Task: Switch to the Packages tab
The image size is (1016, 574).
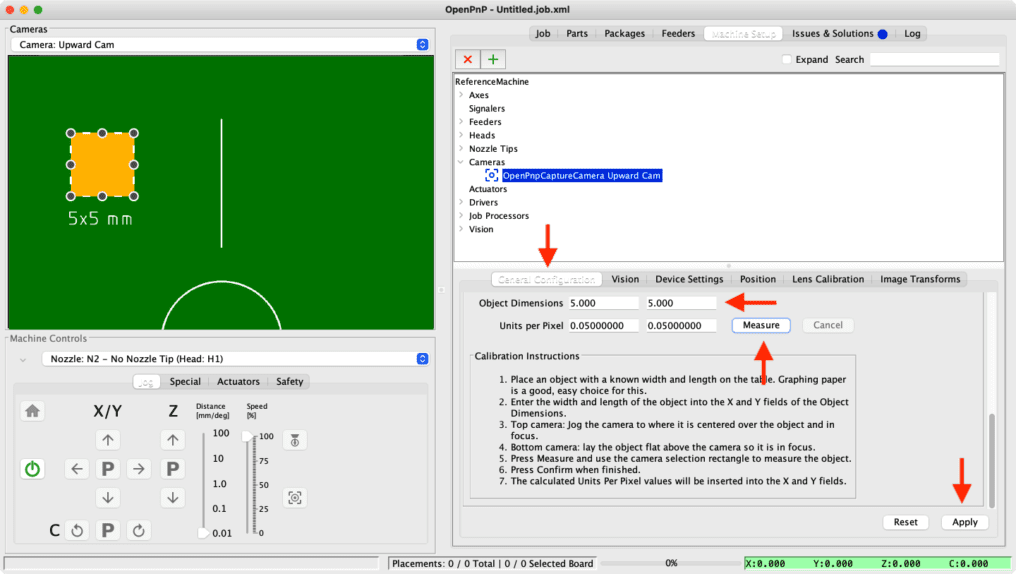Action: (x=625, y=34)
